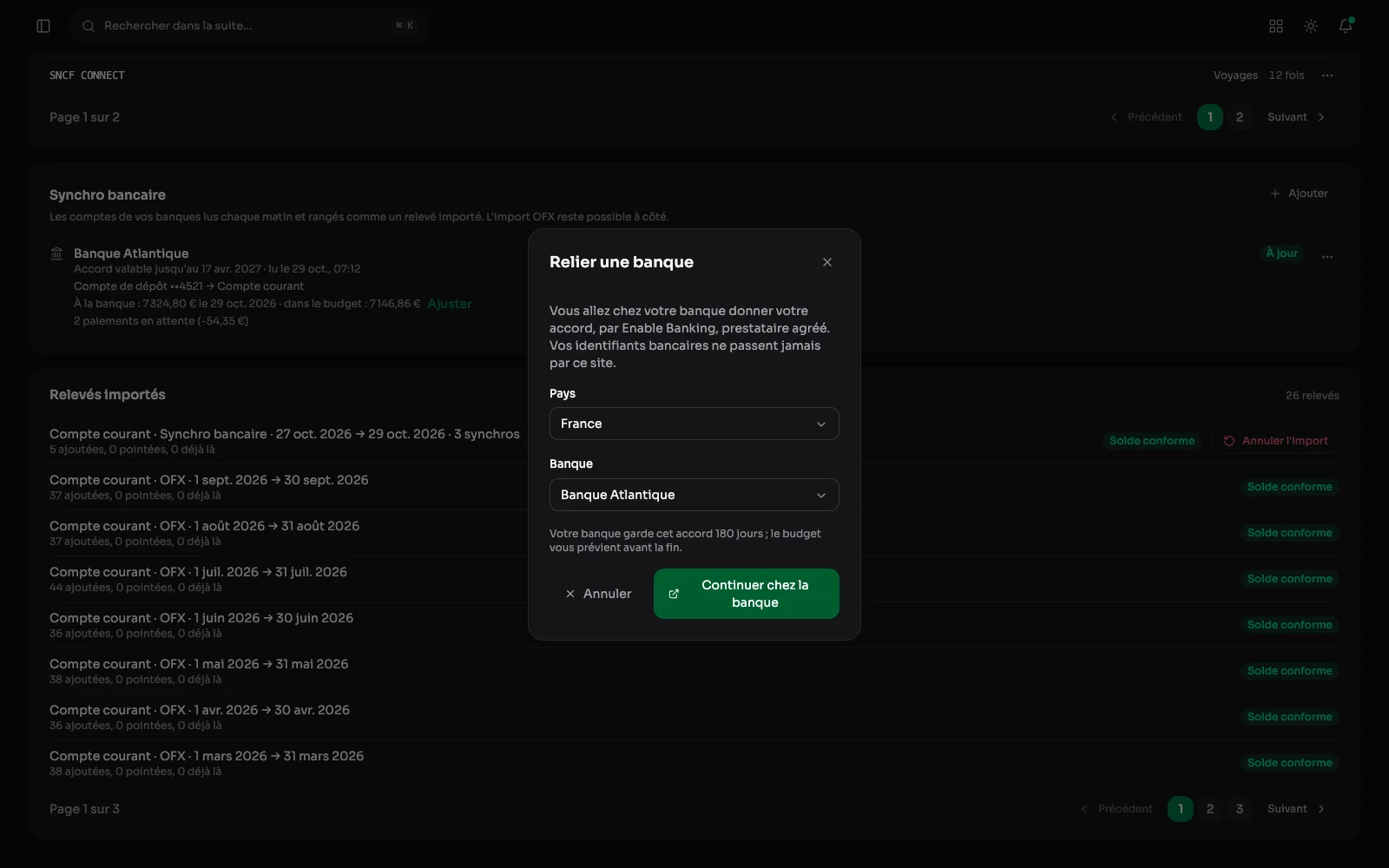The height and width of the screenshot is (868, 1389).
Task: Click Continuer chez la banque
Action: (747, 594)
